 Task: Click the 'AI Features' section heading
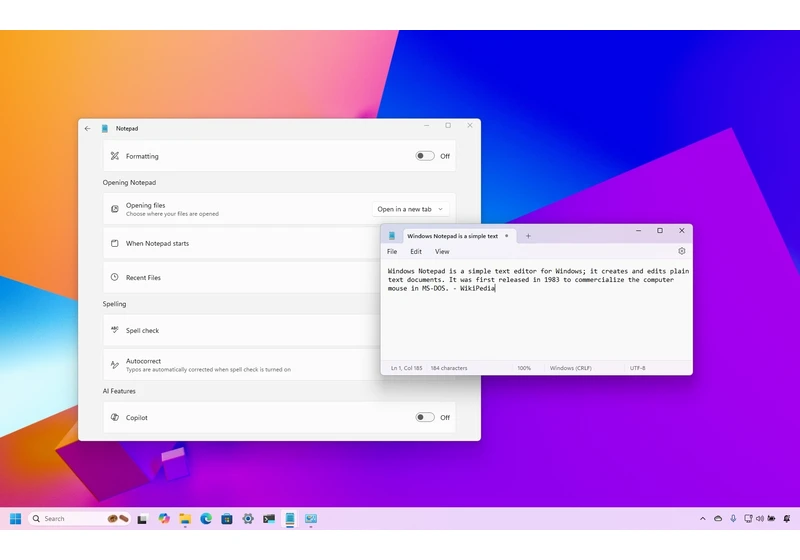119,391
